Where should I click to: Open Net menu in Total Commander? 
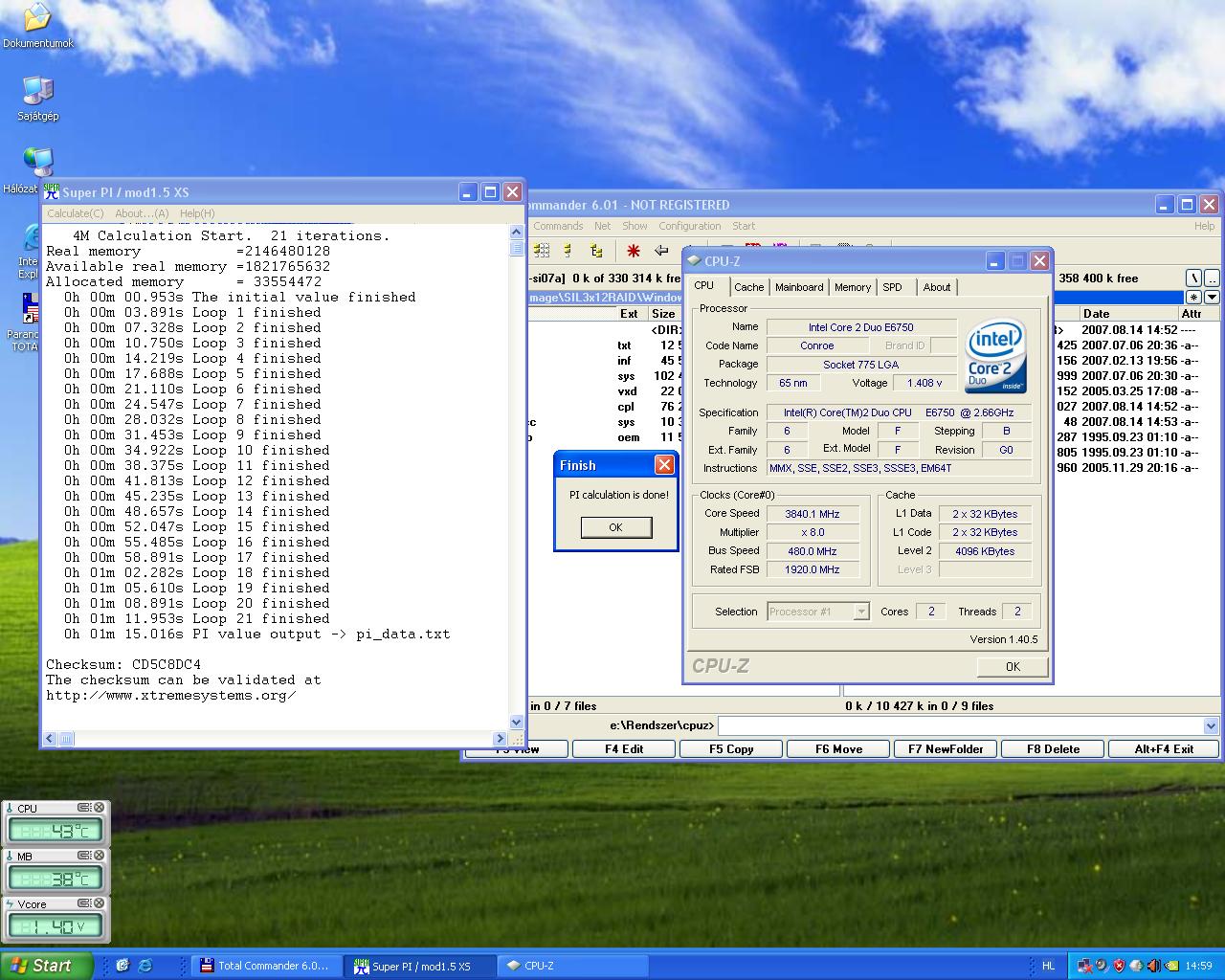602,226
